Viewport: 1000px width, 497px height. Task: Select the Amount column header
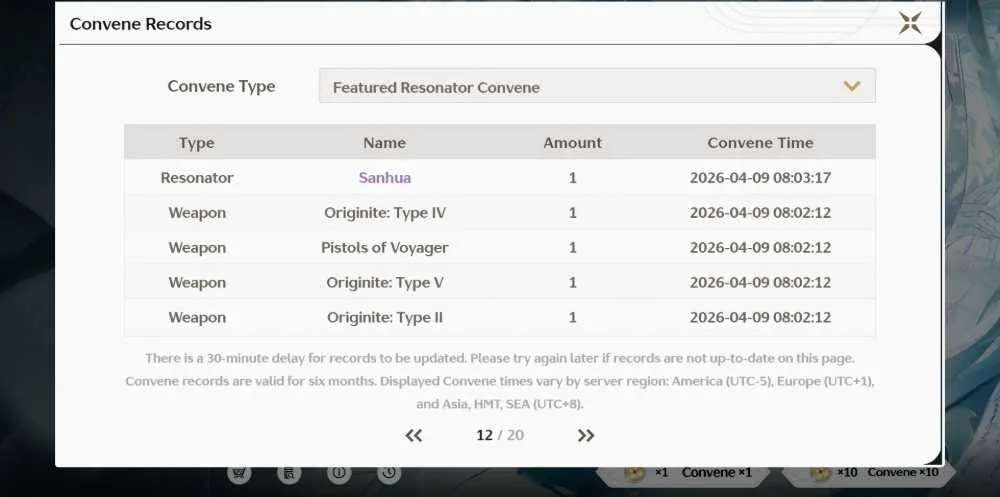573,143
